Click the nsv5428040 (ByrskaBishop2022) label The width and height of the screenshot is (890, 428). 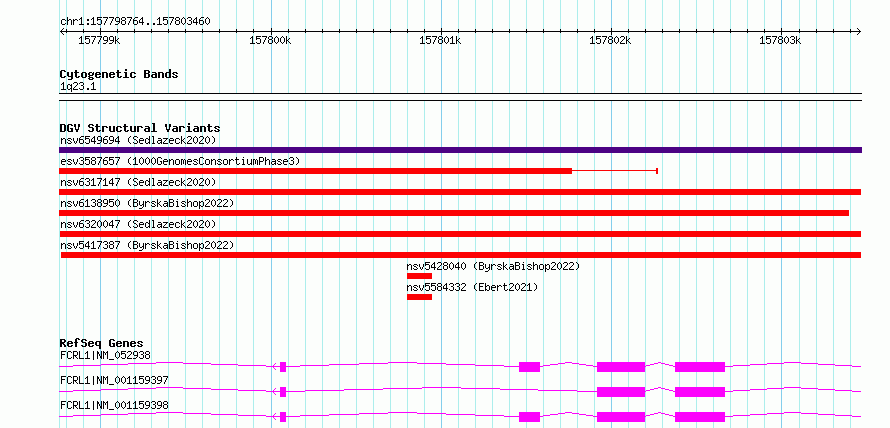(493, 266)
